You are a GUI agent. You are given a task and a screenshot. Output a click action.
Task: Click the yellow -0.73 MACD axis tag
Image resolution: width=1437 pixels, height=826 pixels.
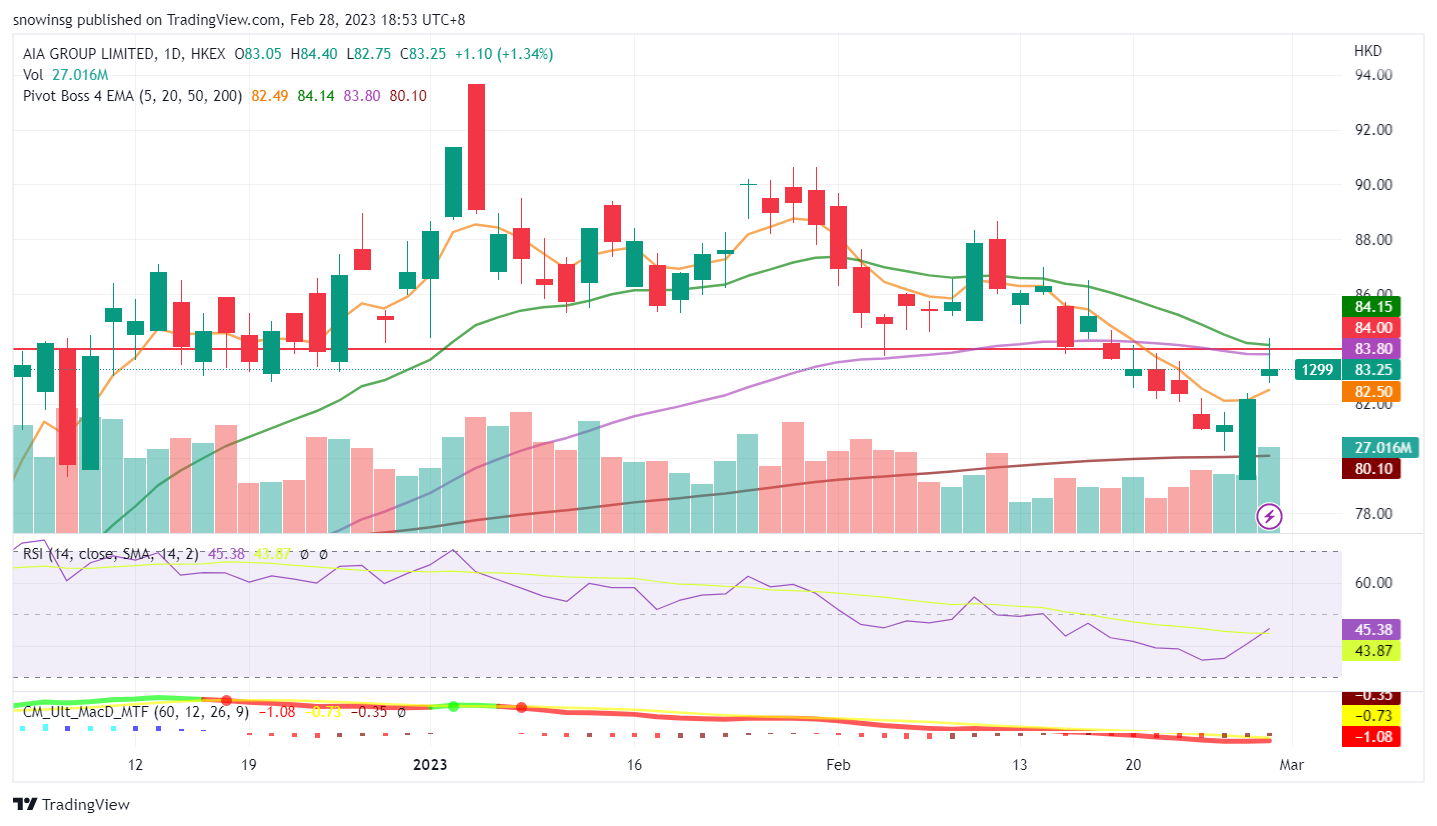[1373, 716]
